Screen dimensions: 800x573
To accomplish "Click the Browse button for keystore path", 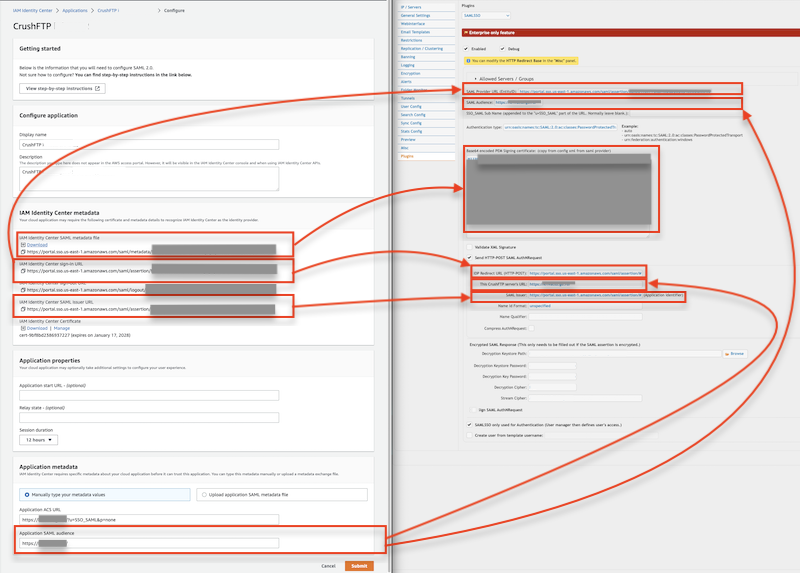I will [x=735, y=354].
